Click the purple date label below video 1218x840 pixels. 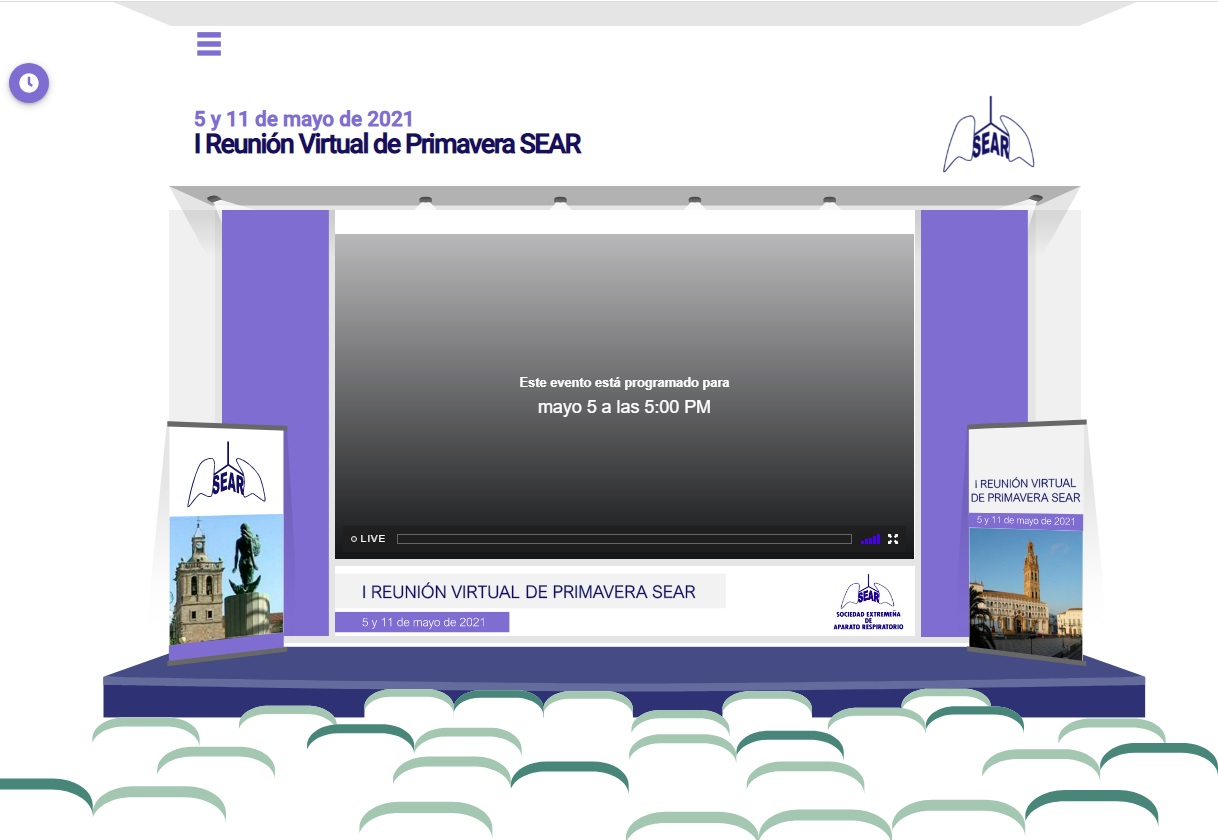coord(422,622)
